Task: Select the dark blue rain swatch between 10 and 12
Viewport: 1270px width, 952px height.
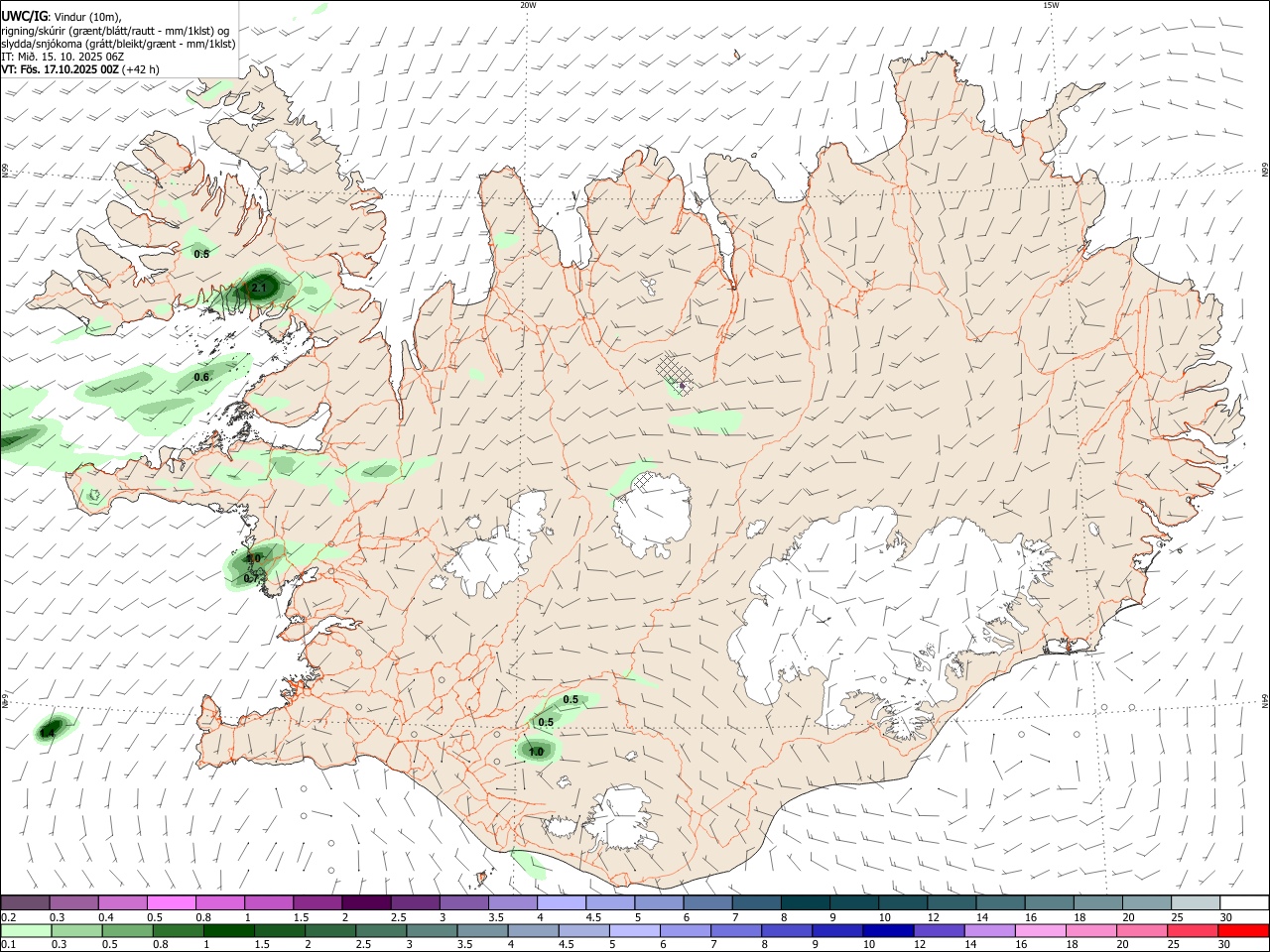Action: point(887,930)
